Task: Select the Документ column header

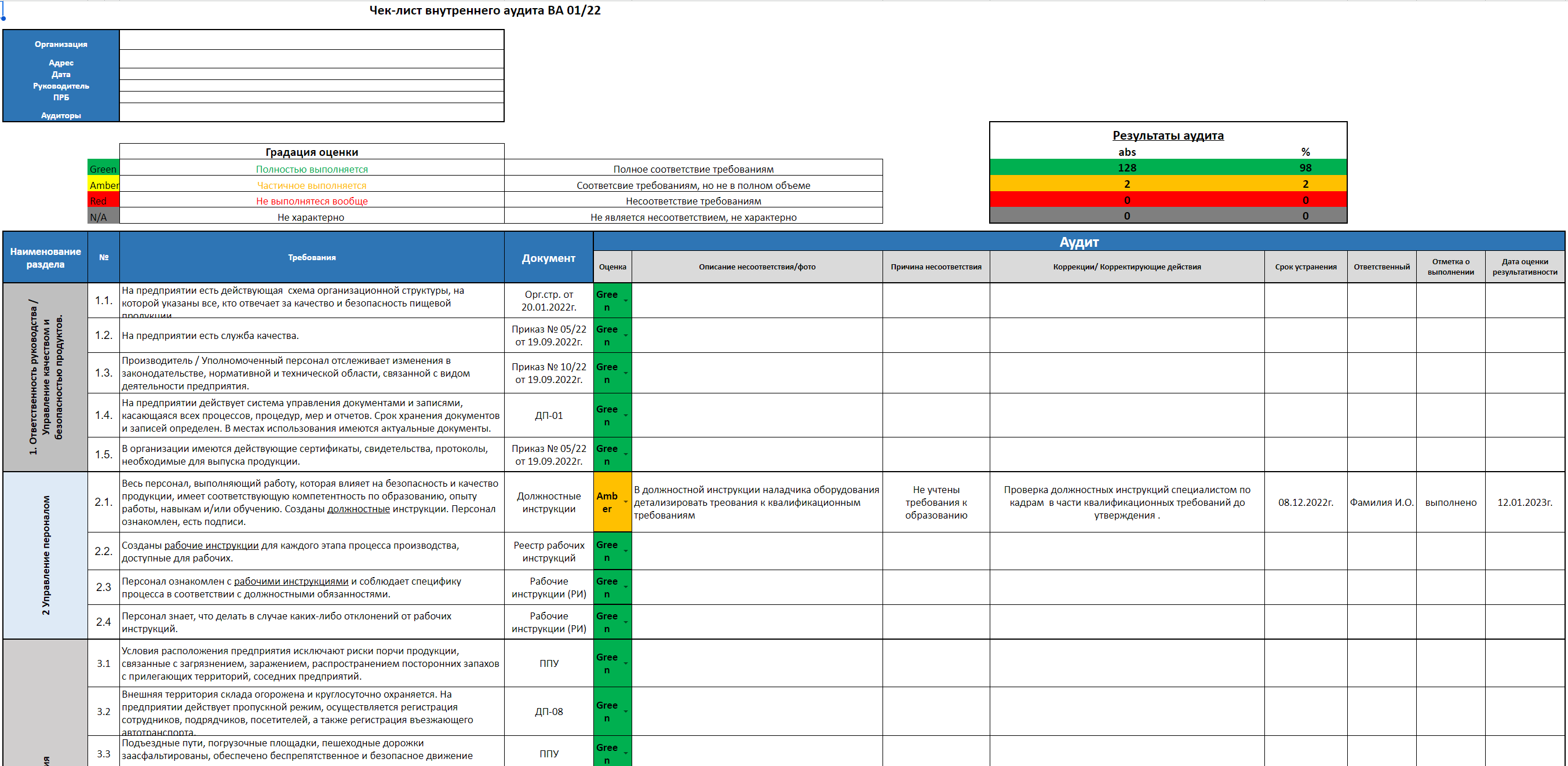Action: [548, 258]
